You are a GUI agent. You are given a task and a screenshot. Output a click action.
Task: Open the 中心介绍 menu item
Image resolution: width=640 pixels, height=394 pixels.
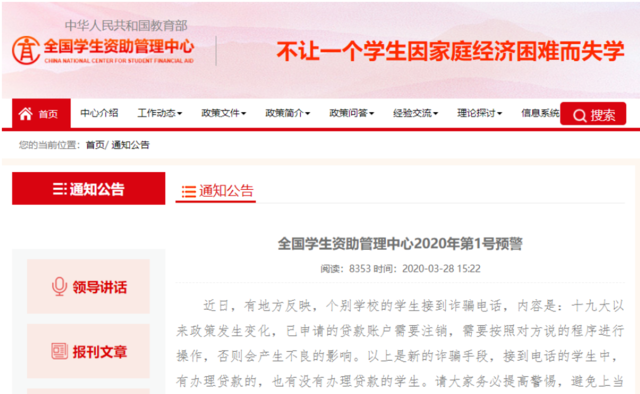(x=99, y=113)
